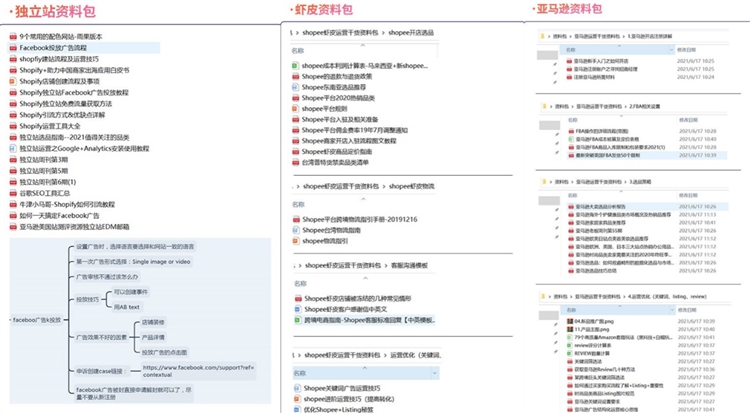Select file Shopify+助力中国商家出海应用白皮书
The height and width of the screenshot is (413, 750).
74,70
